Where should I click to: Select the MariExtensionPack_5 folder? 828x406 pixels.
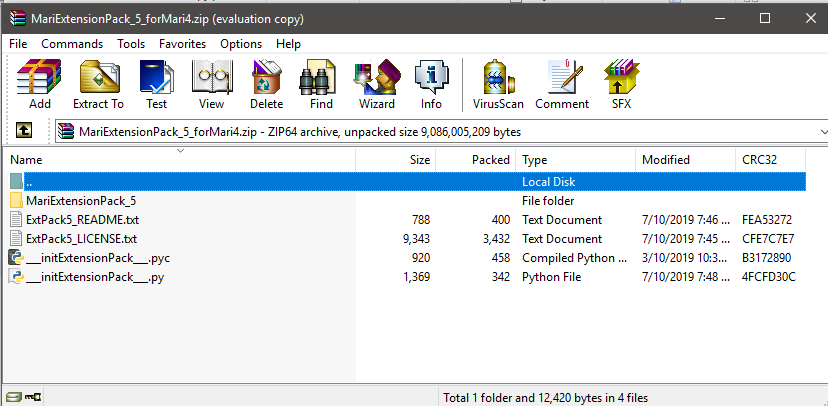(x=80, y=201)
